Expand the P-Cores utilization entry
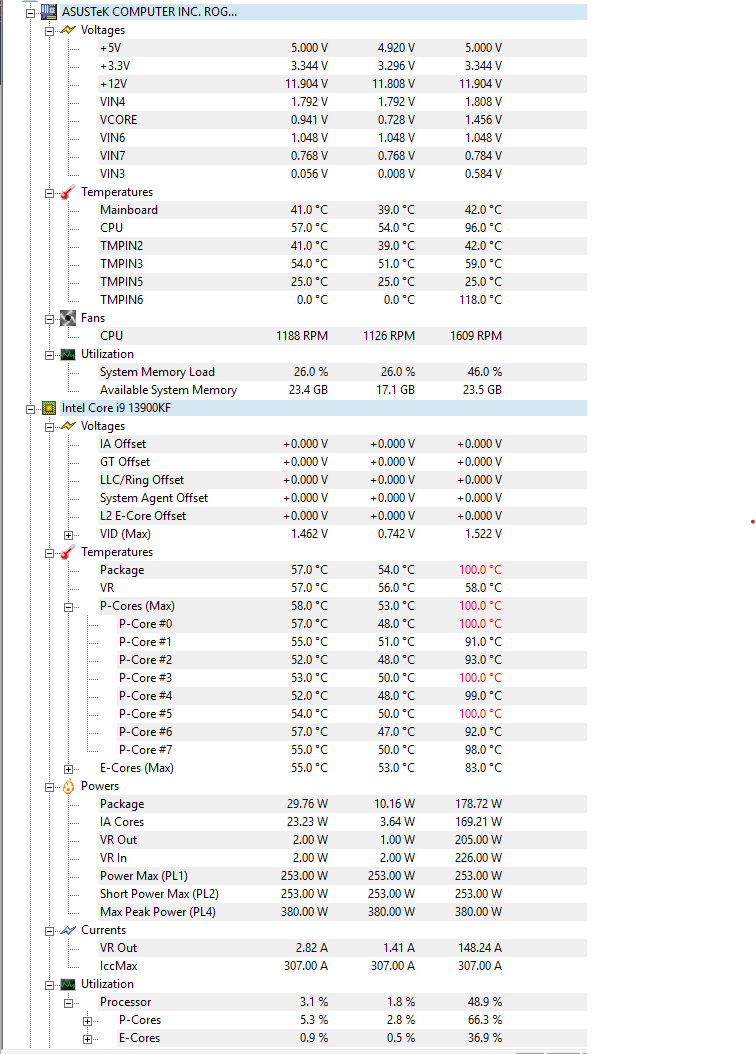 point(87,1021)
